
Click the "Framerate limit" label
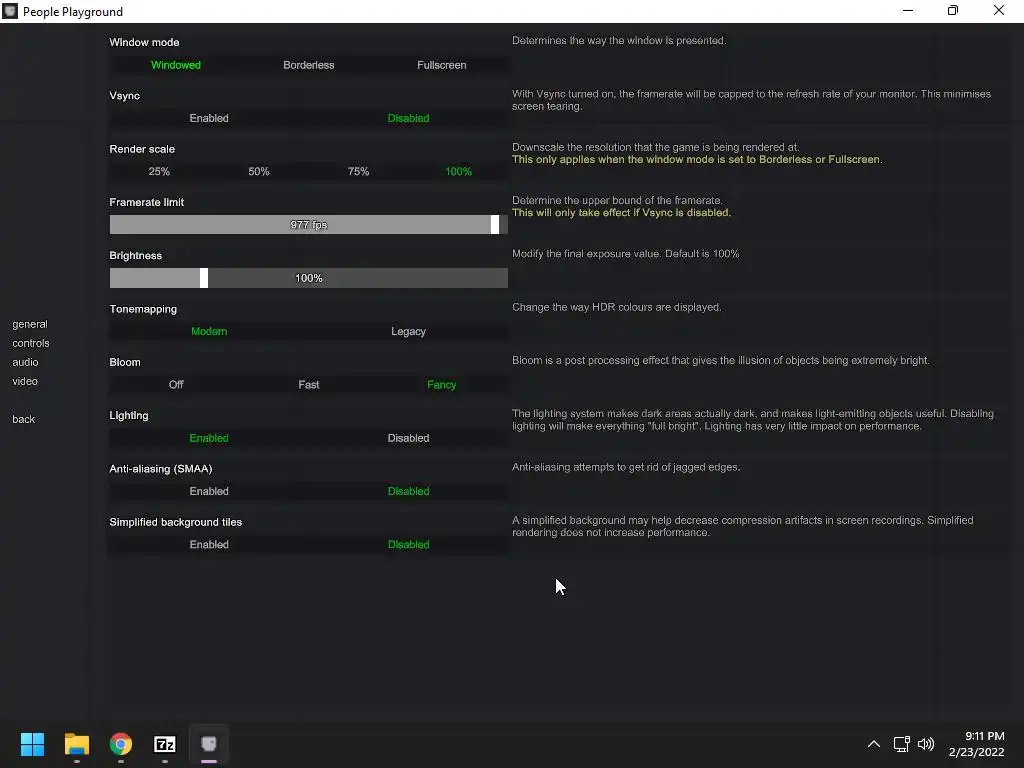pos(147,202)
